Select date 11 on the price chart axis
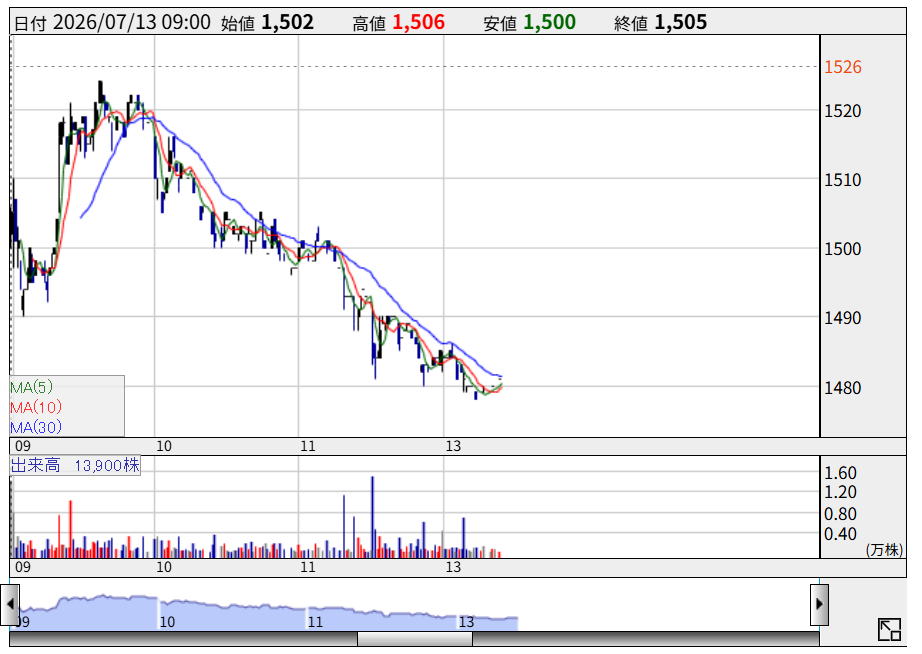The image size is (922, 654). [x=308, y=446]
